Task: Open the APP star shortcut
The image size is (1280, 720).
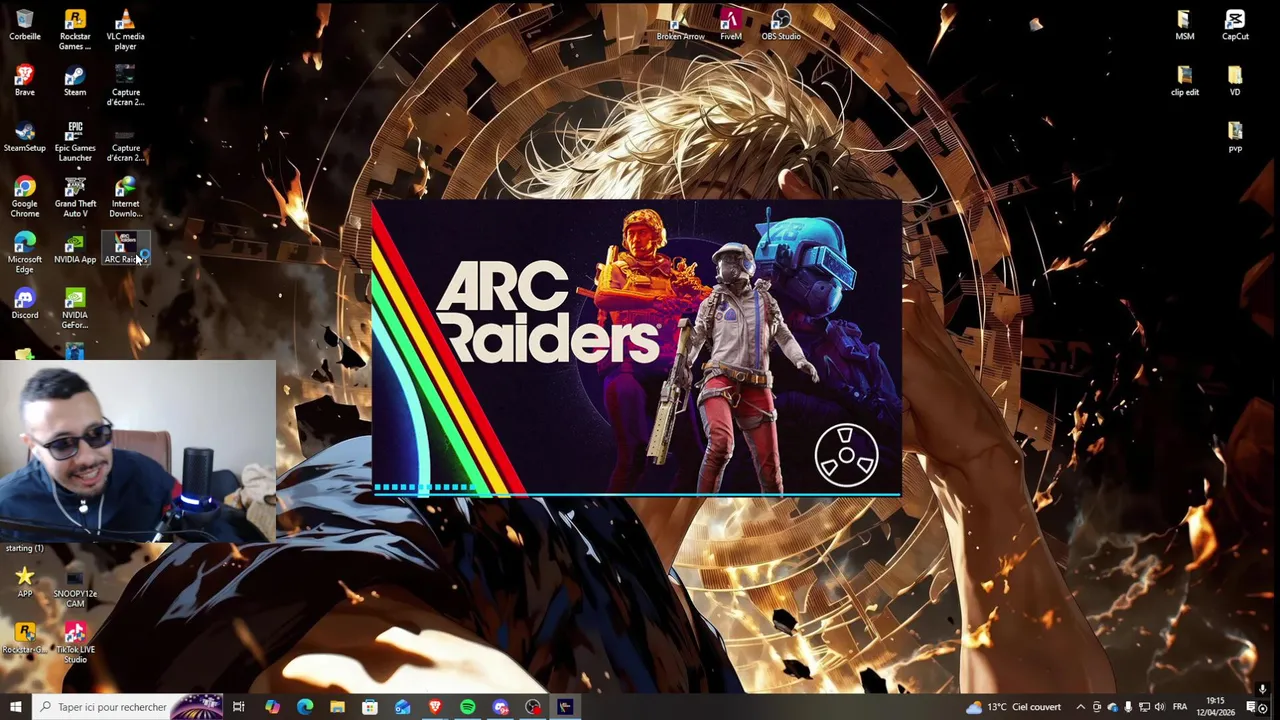Action: click(x=25, y=582)
